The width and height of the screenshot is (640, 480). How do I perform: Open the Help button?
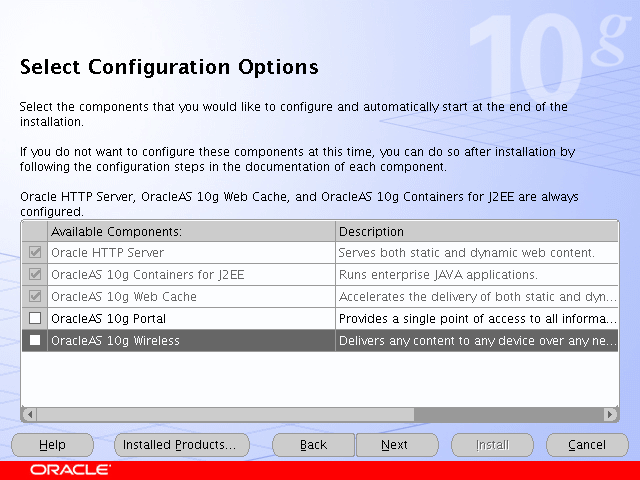52,444
